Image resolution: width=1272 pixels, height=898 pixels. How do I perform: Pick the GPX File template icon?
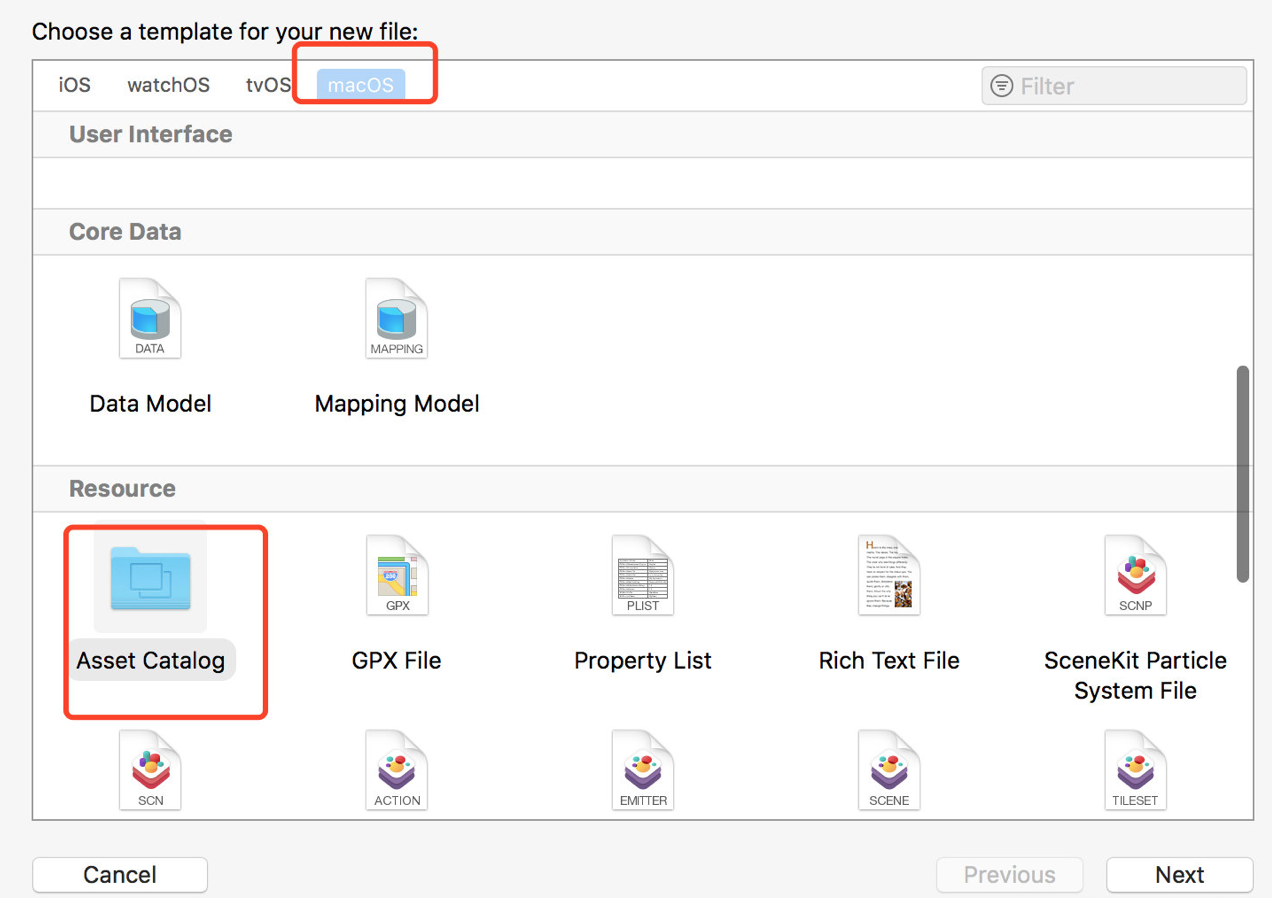point(397,576)
